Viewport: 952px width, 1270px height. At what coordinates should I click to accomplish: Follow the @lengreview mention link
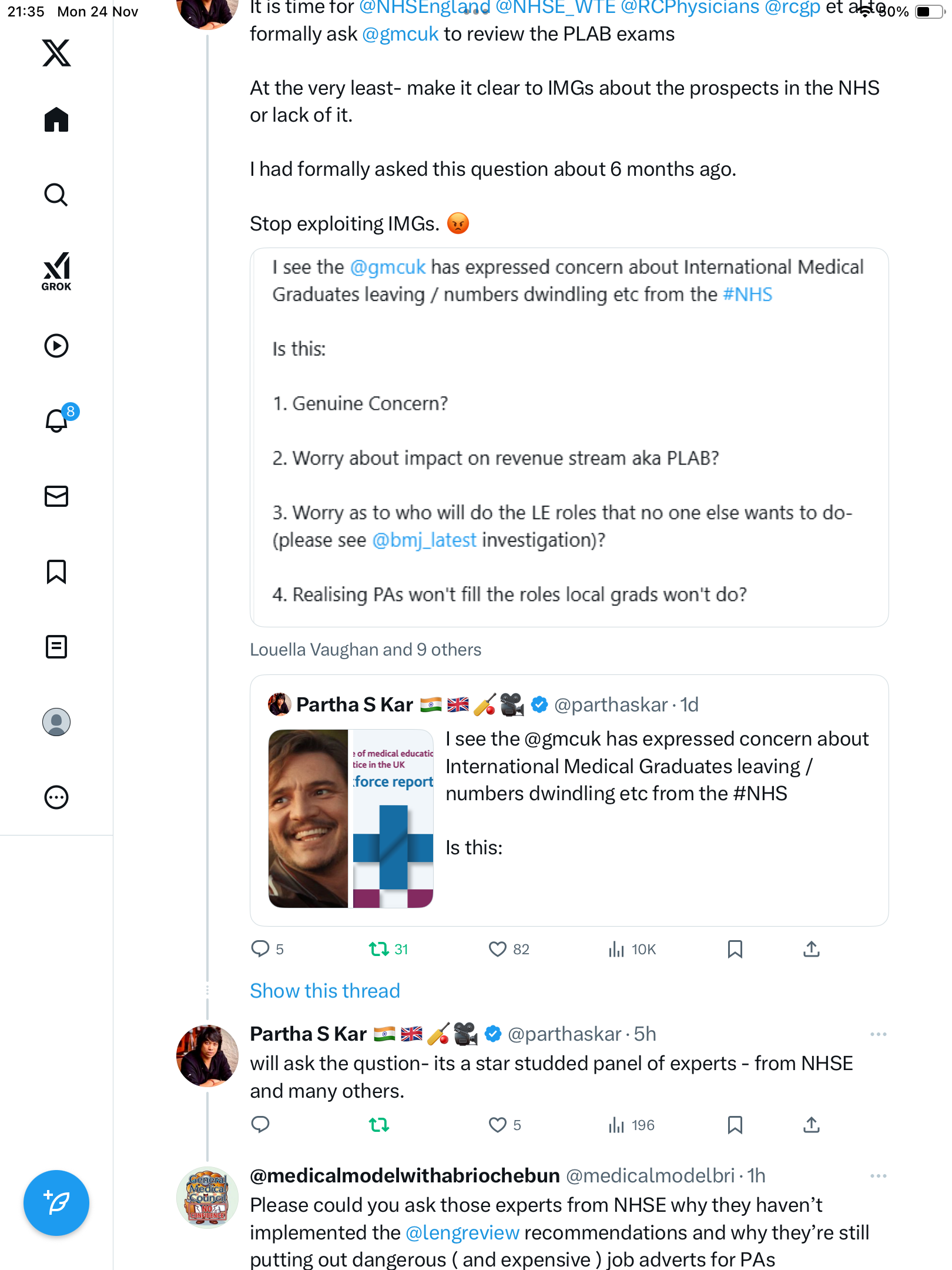pyautogui.click(x=462, y=1232)
